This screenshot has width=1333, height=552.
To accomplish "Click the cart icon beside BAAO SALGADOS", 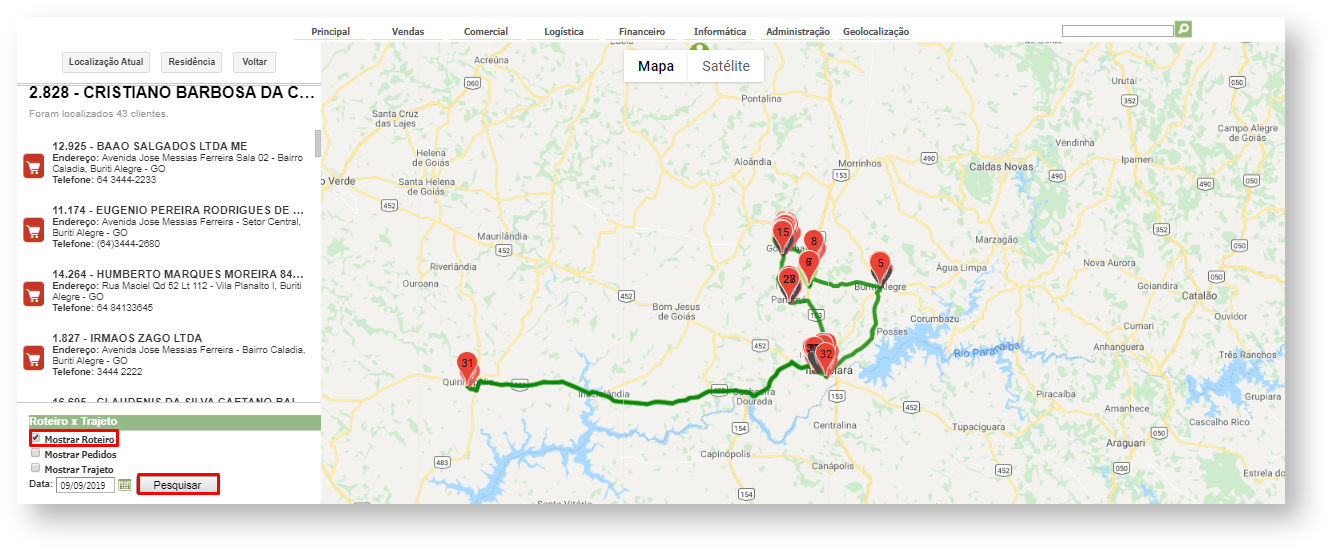I will point(33,166).
